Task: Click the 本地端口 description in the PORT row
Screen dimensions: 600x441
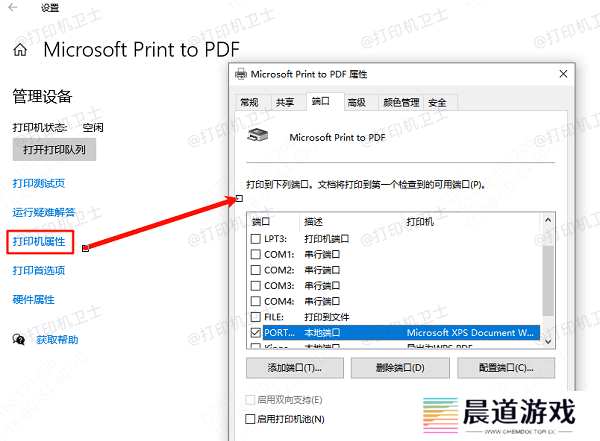Action: tap(322, 333)
